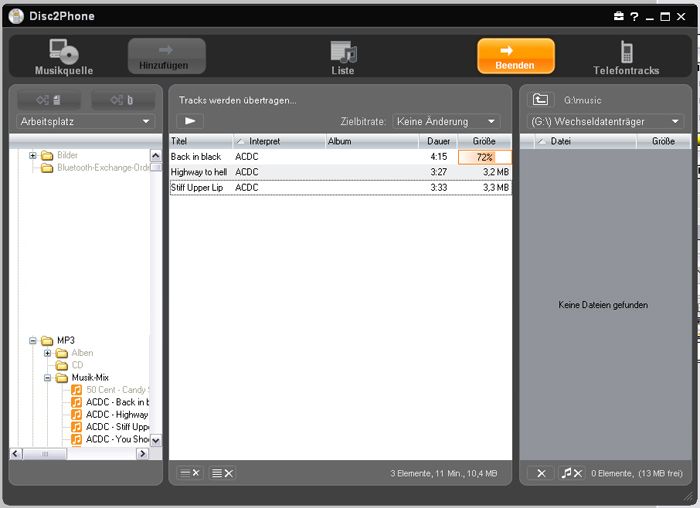Open the Zielbitrate Keine Änderung dropdown

(446, 121)
